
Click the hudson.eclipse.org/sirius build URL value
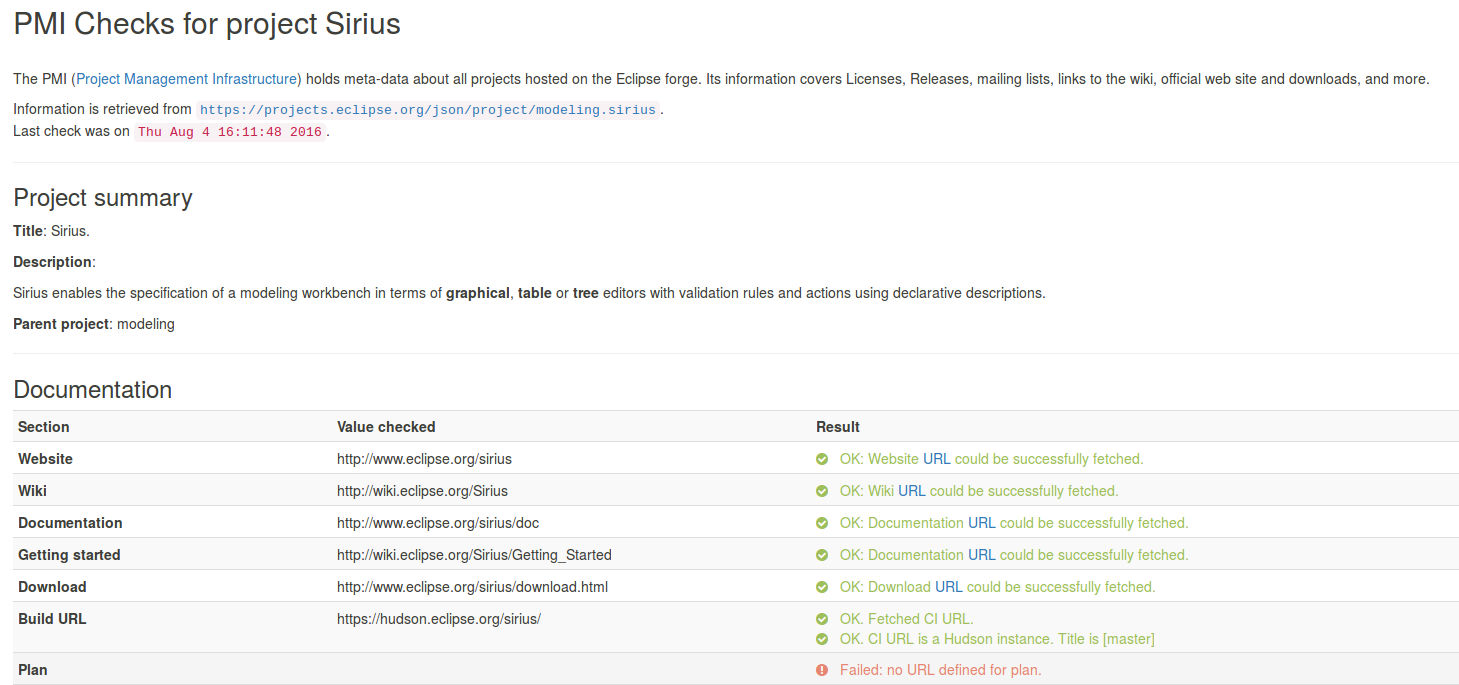click(438, 619)
